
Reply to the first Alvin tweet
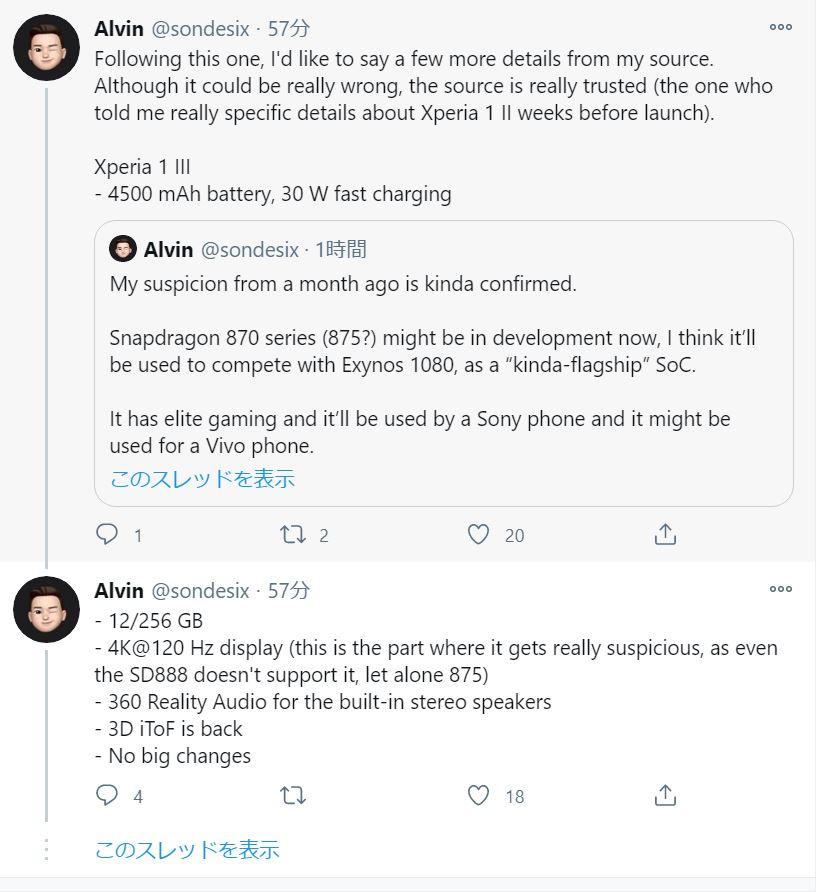click(x=107, y=535)
